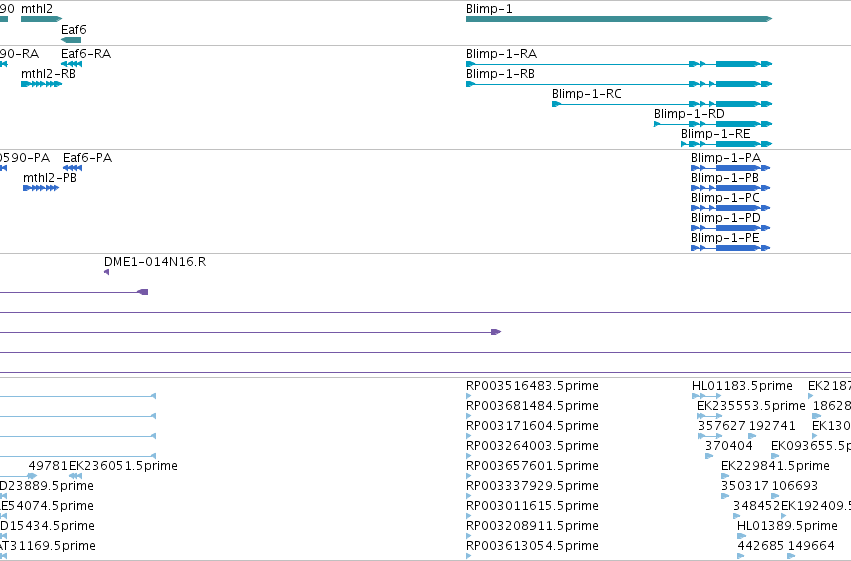The image size is (851, 561).
Task: Click the HL01183.5prime EST label
Action: coord(742,386)
